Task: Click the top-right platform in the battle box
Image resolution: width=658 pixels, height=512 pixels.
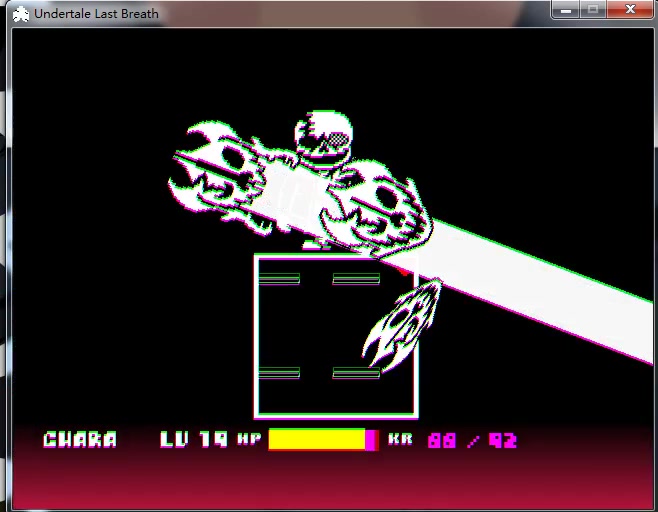Action: pyautogui.click(x=356, y=279)
